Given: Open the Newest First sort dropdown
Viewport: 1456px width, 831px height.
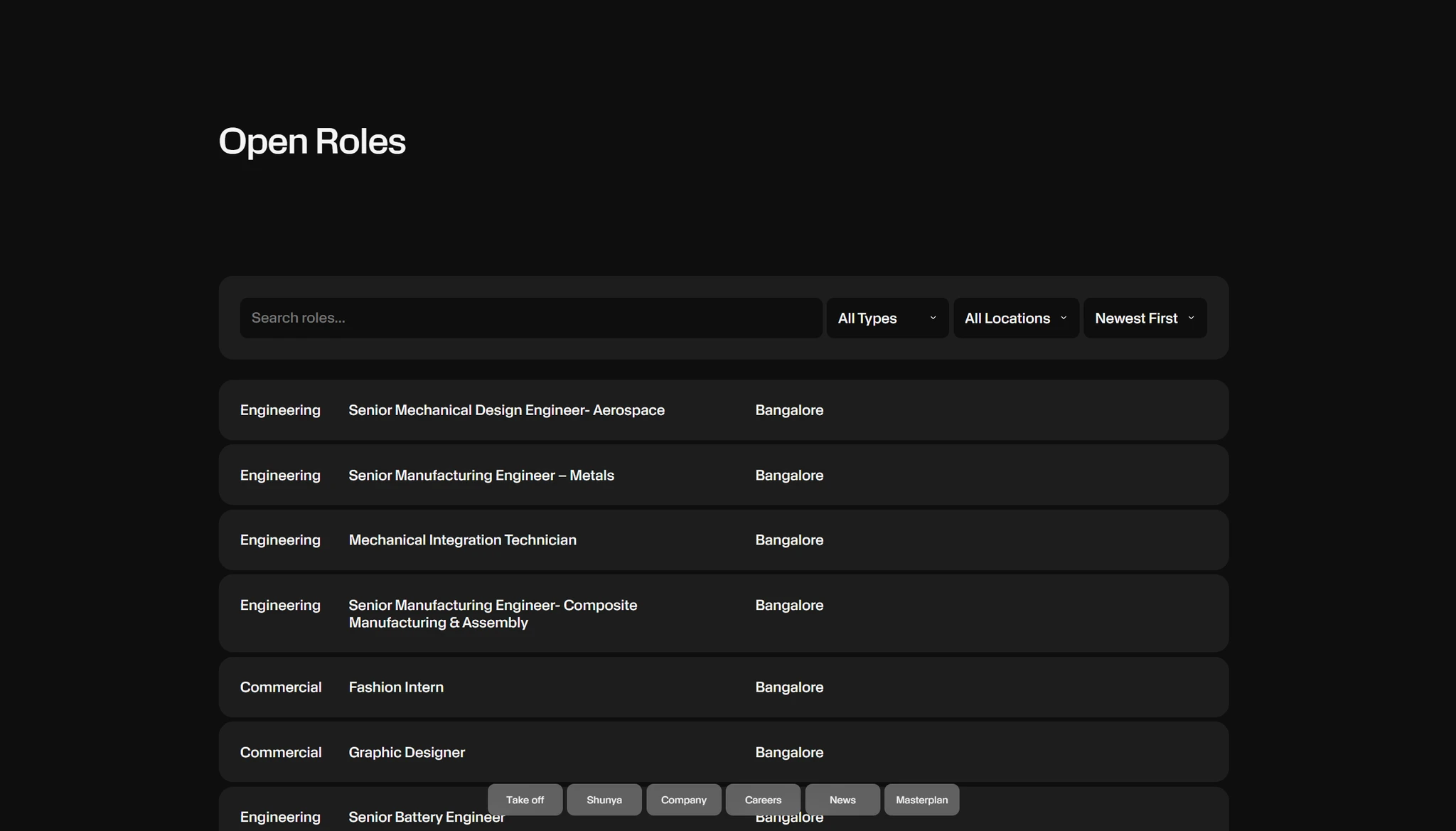Looking at the screenshot, I should pyautogui.click(x=1135, y=318).
